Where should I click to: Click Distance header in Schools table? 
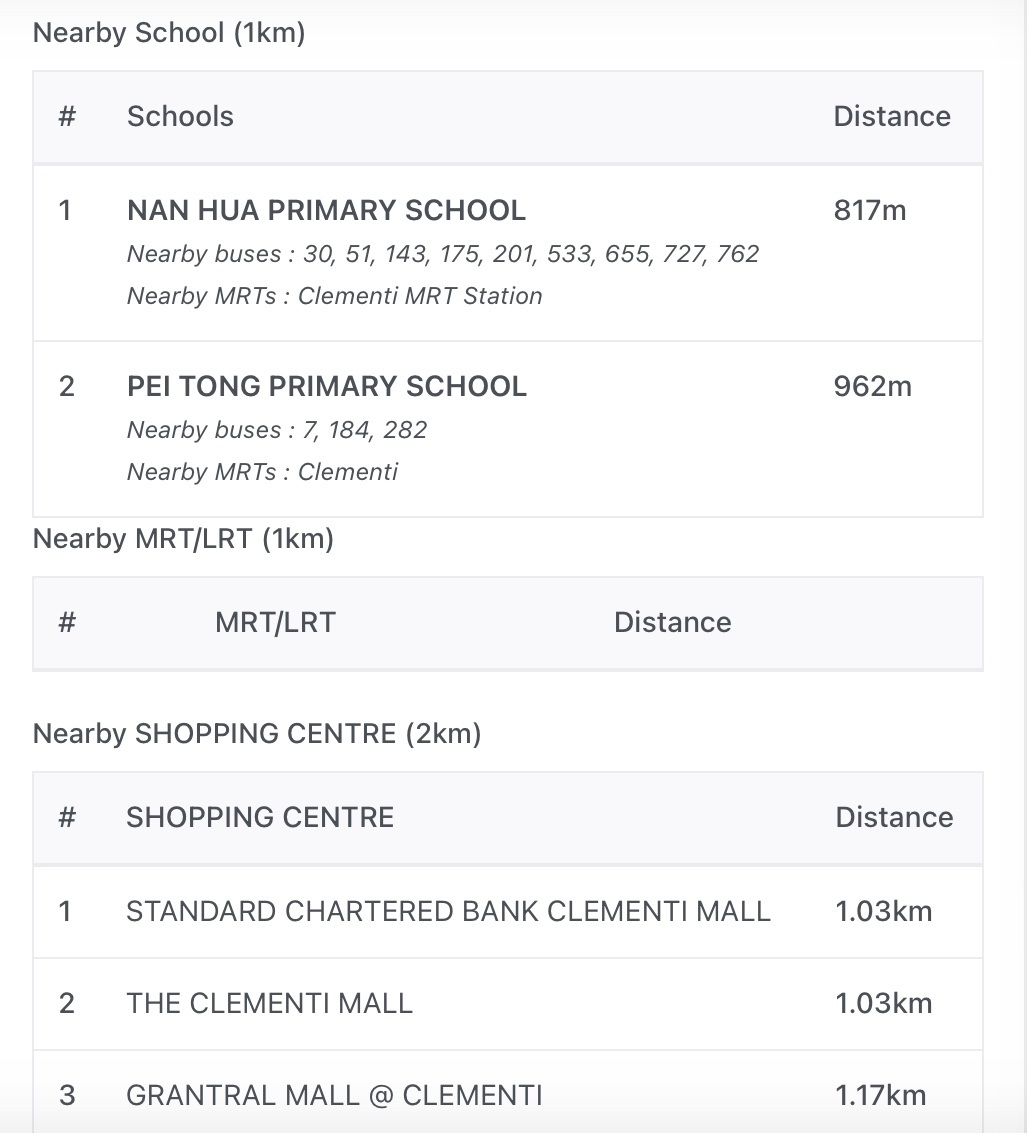(891, 117)
